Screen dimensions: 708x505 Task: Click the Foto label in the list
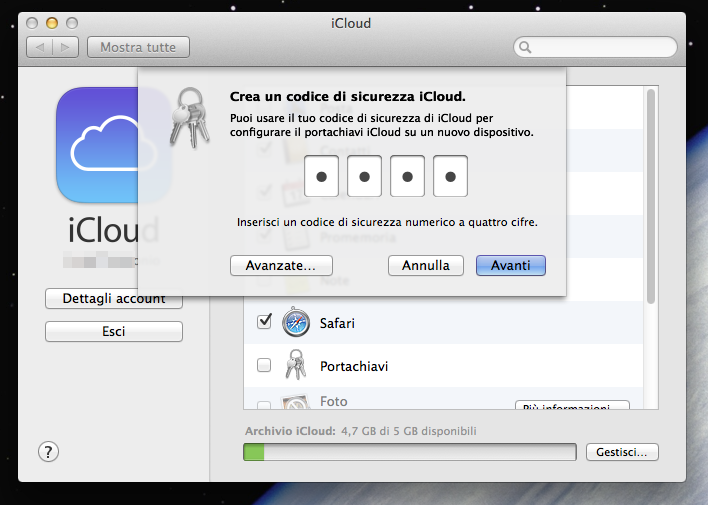334,402
